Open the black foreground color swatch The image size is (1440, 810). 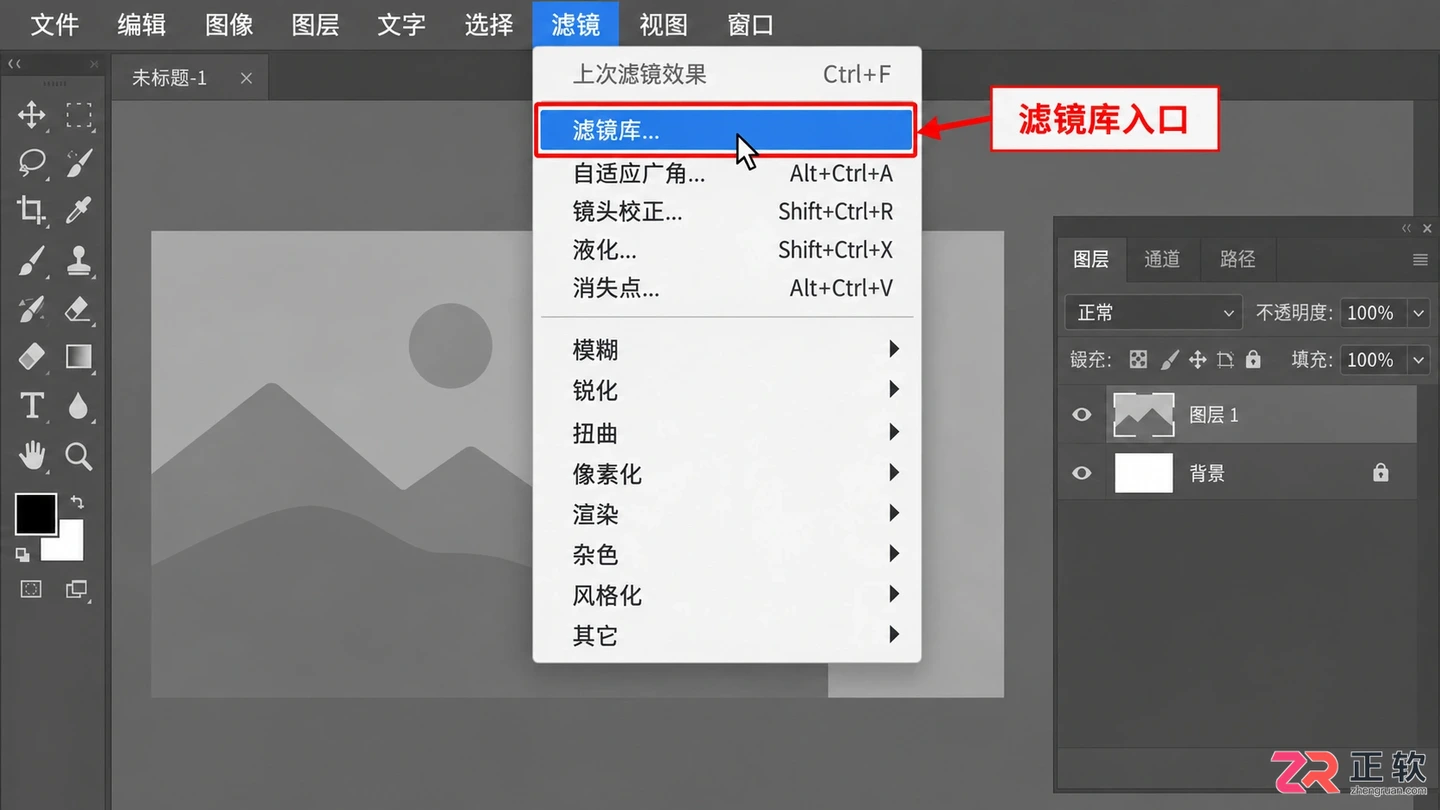[36, 514]
